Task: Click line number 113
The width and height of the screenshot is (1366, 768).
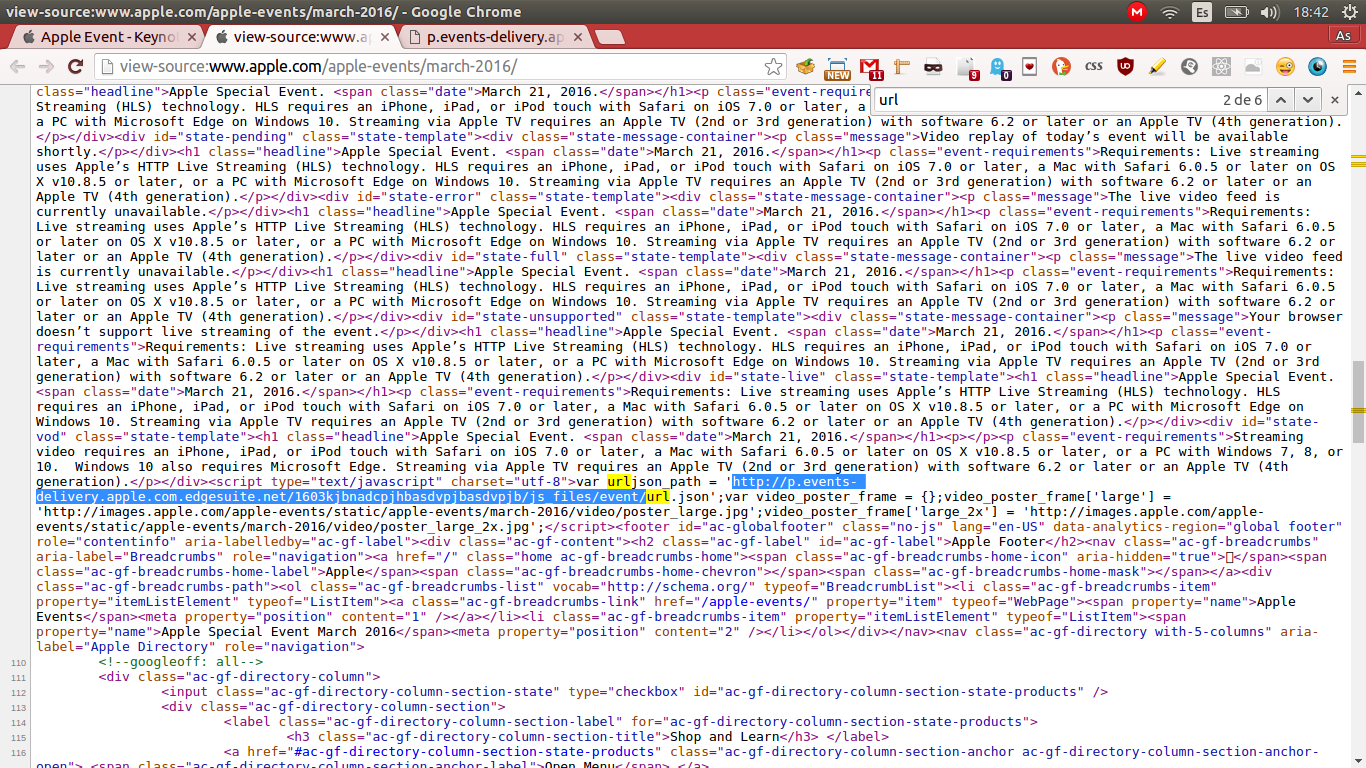Action: coord(19,706)
